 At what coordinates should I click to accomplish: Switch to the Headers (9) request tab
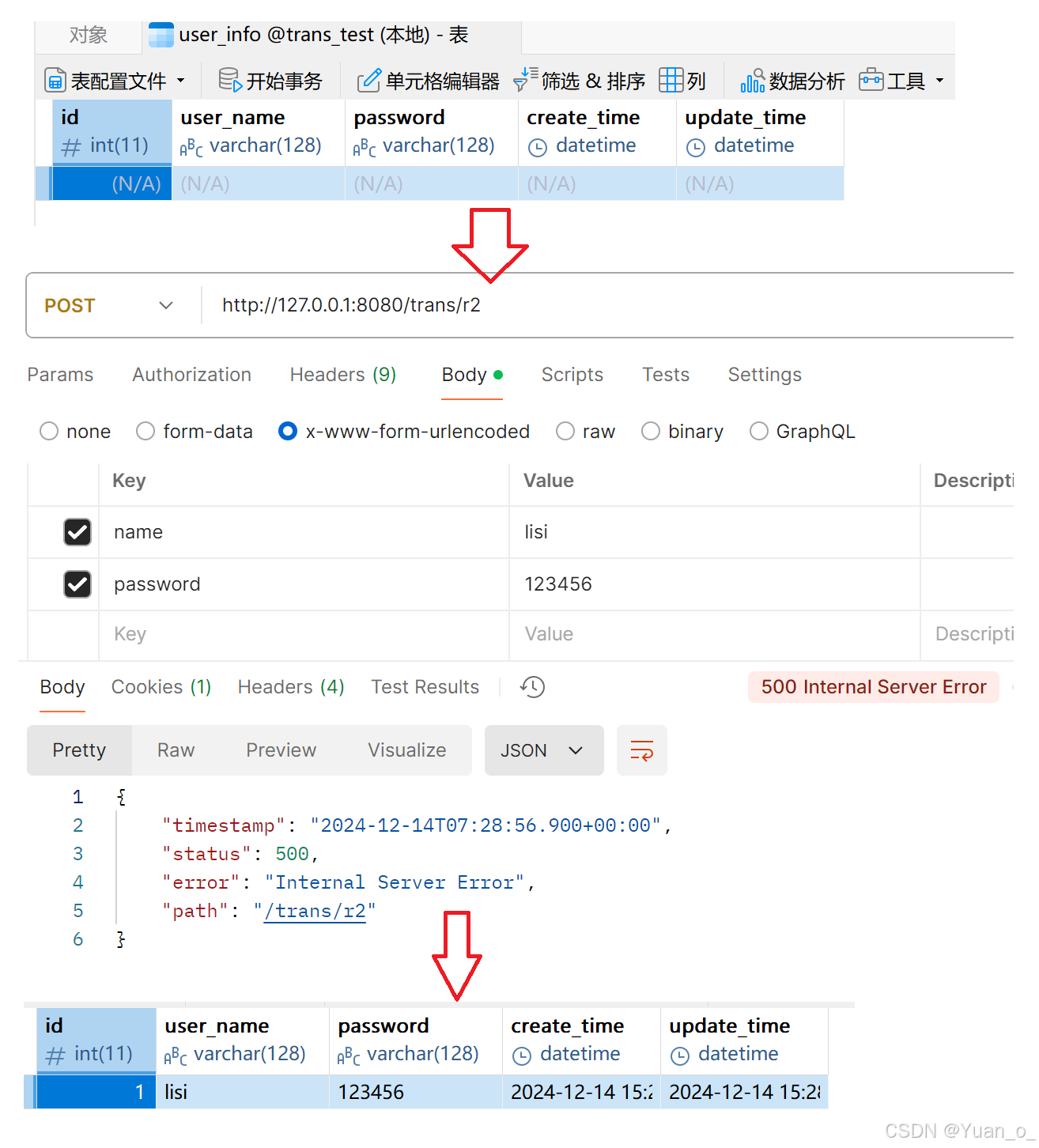tap(342, 374)
